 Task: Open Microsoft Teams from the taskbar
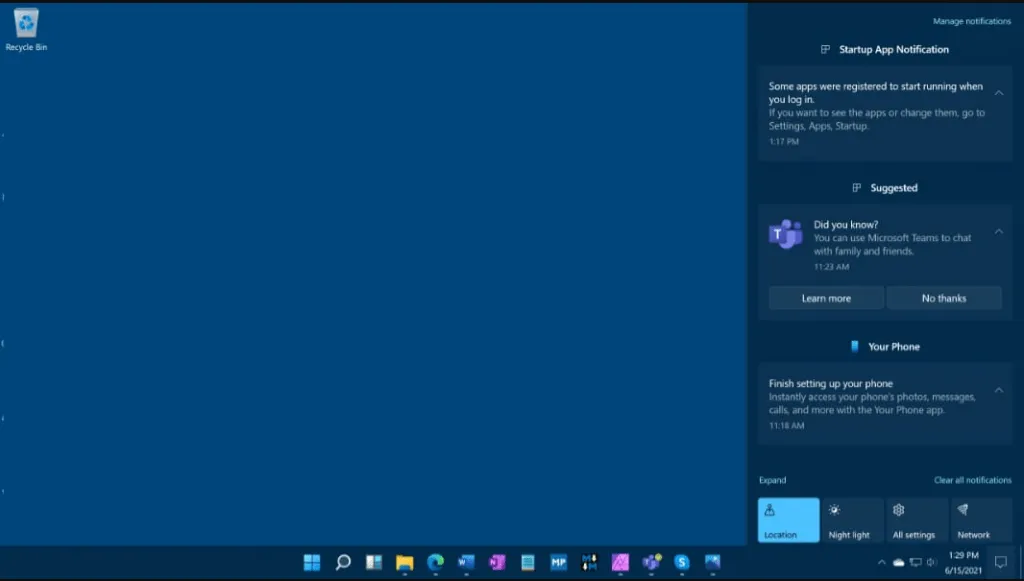click(x=652, y=565)
